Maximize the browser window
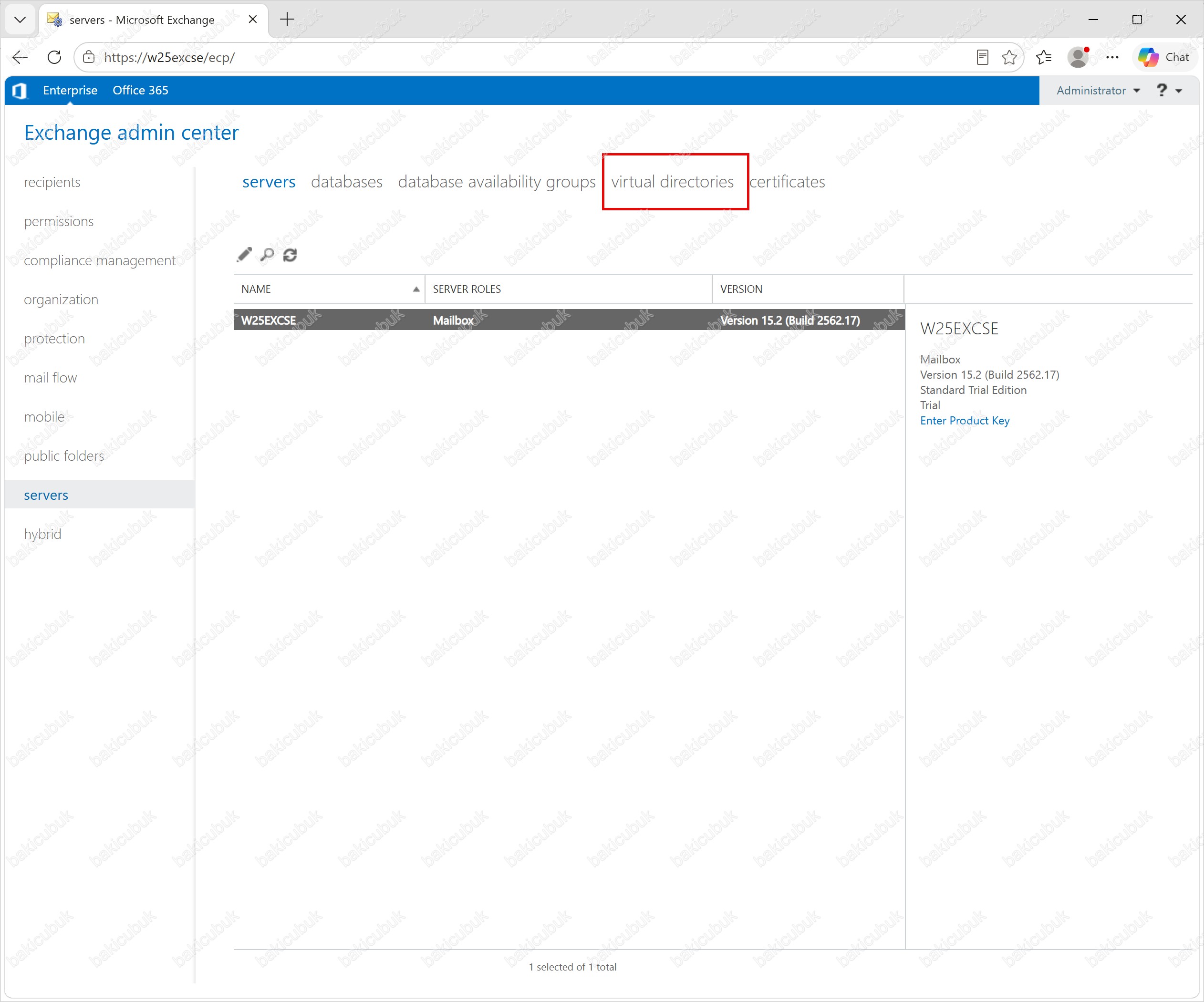1204x1002 pixels. pyautogui.click(x=1137, y=20)
